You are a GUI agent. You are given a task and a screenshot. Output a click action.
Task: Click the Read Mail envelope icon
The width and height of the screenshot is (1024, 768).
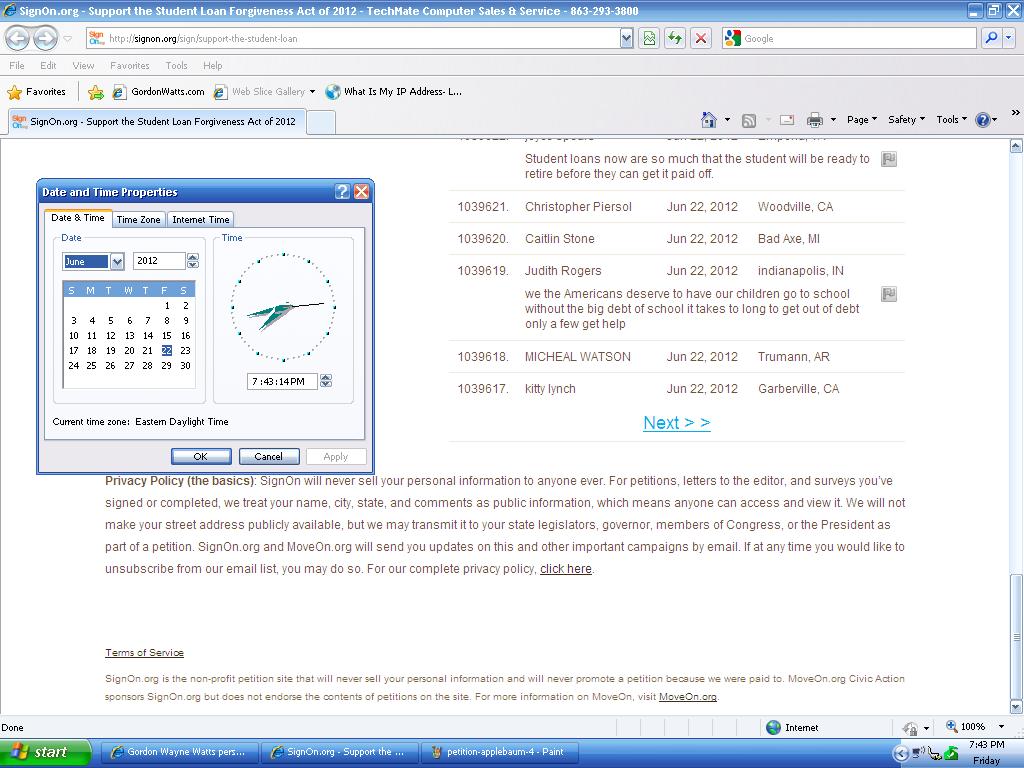pyautogui.click(x=787, y=120)
